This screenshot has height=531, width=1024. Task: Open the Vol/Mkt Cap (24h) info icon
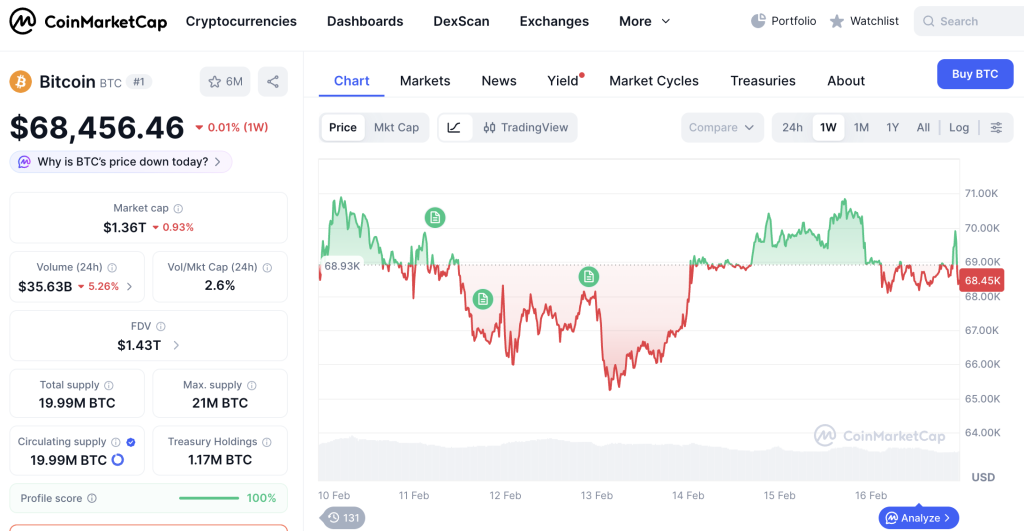267,268
